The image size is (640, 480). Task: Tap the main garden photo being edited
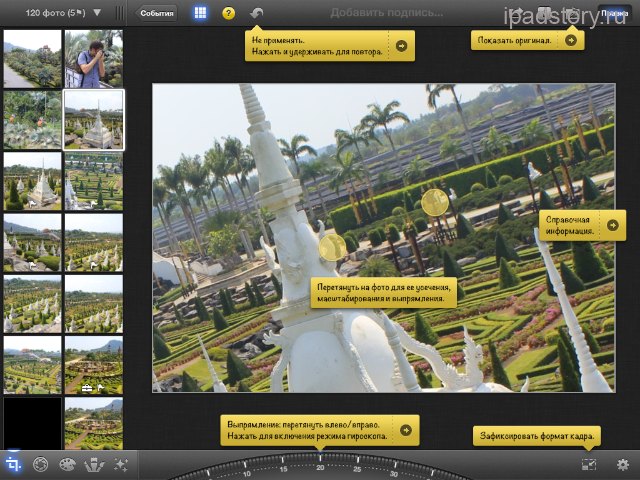pyautogui.click(x=384, y=238)
